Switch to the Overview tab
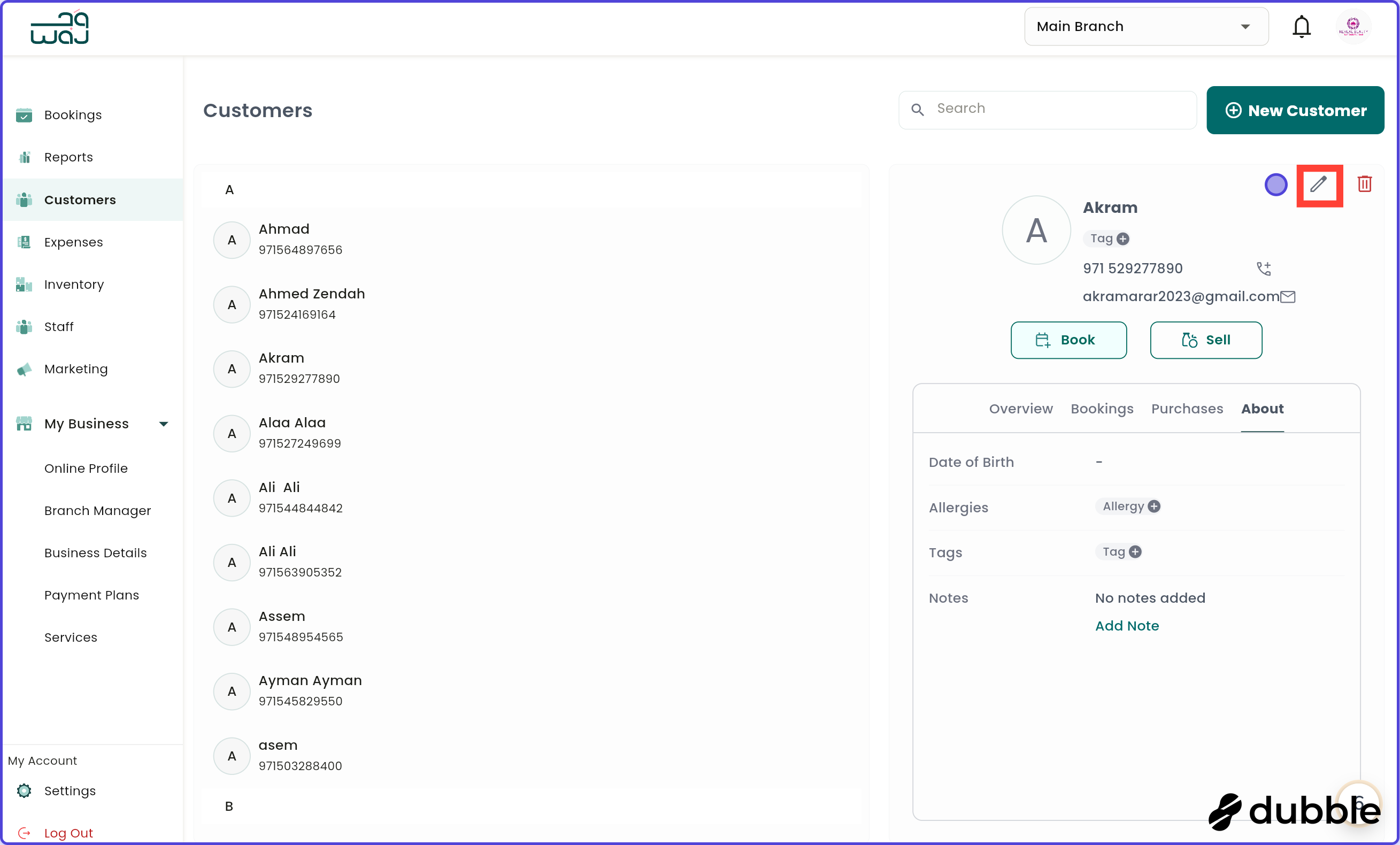This screenshot has width=1400, height=845. [1020, 409]
